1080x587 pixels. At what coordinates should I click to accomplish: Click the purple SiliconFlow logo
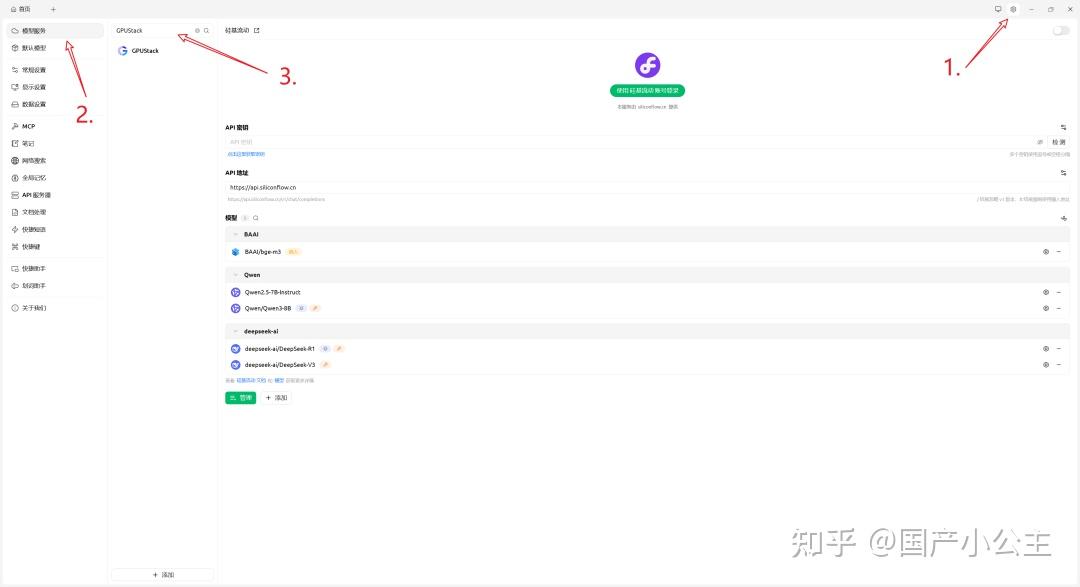tap(647, 65)
